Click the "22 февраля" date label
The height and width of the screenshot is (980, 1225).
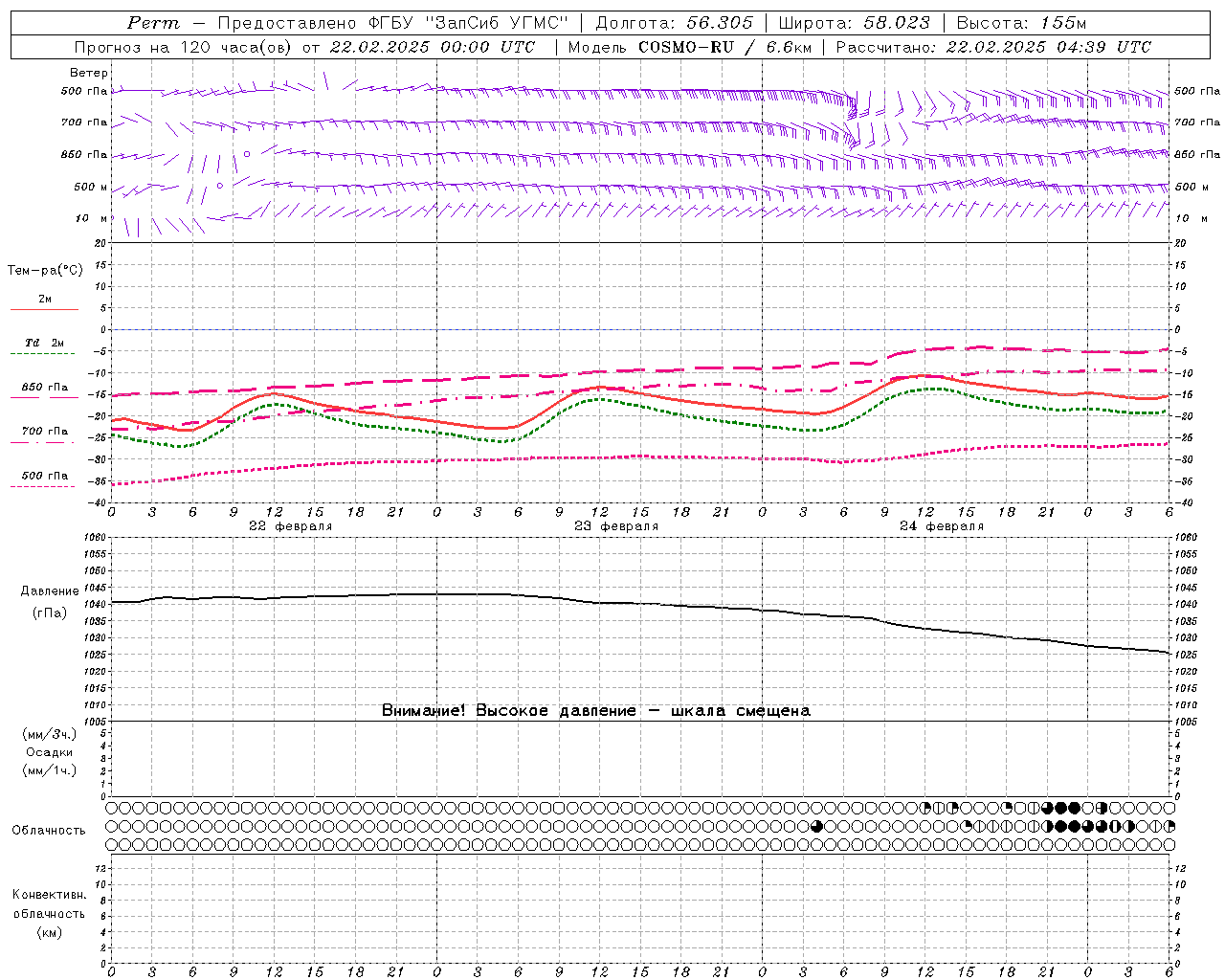point(291,526)
